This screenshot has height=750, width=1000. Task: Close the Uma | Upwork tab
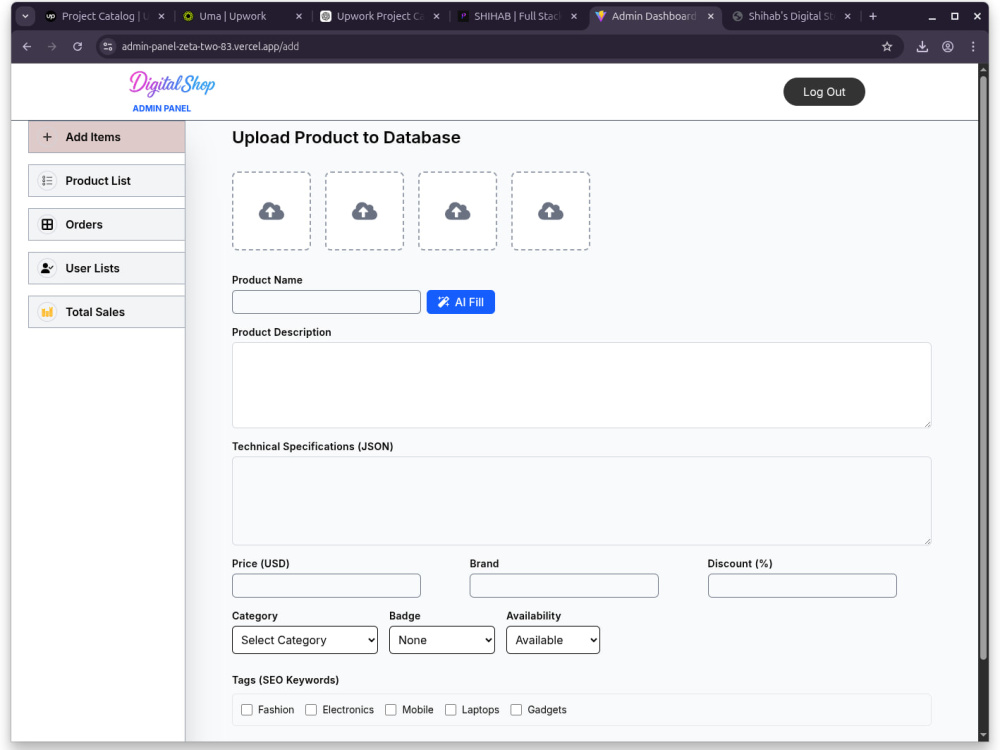point(298,16)
